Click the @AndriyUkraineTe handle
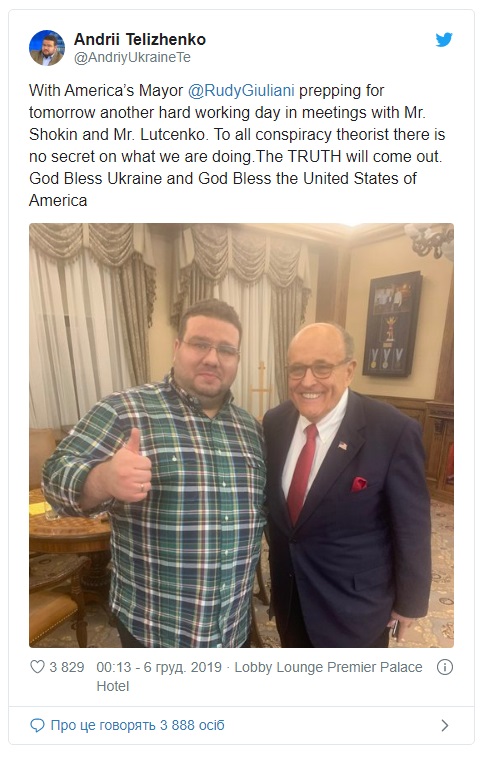Screen dimensions: 486x759 132,57
